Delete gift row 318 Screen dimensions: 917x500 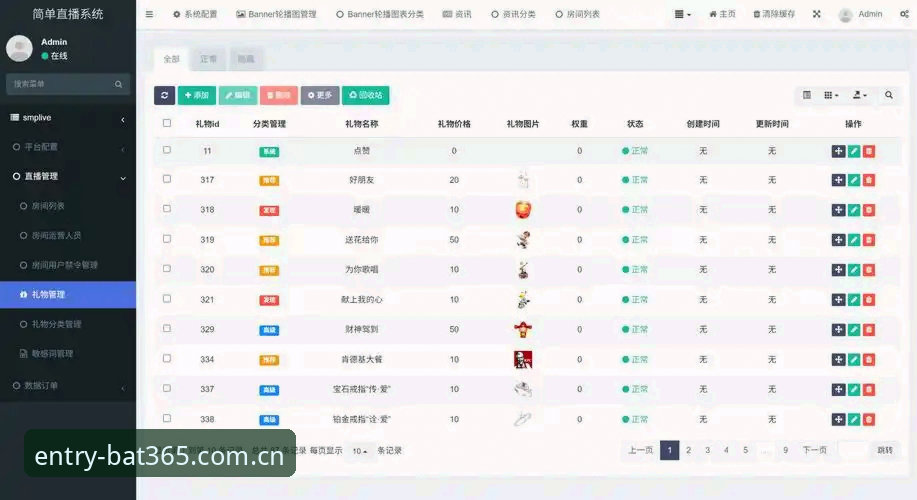click(869, 210)
